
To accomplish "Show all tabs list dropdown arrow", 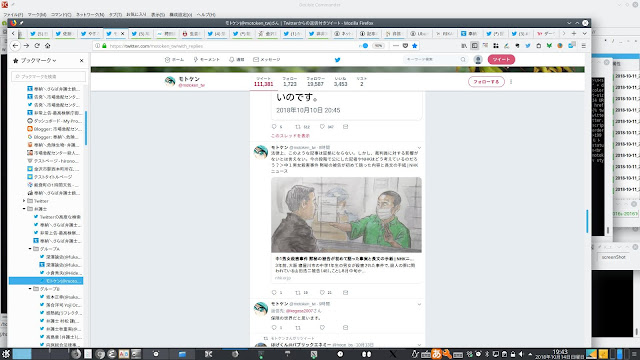I will (x=584, y=33).
